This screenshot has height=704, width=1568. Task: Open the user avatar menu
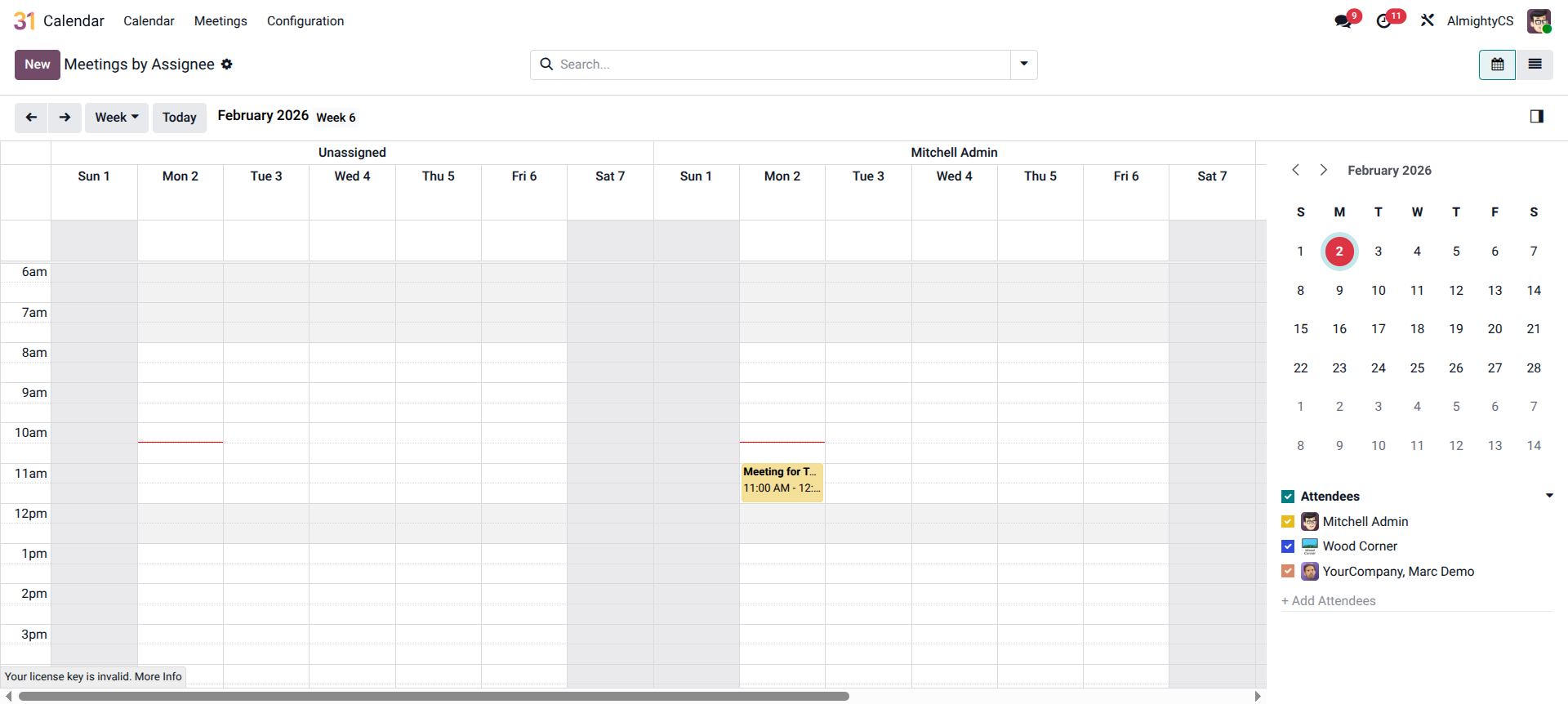tap(1539, 21)
